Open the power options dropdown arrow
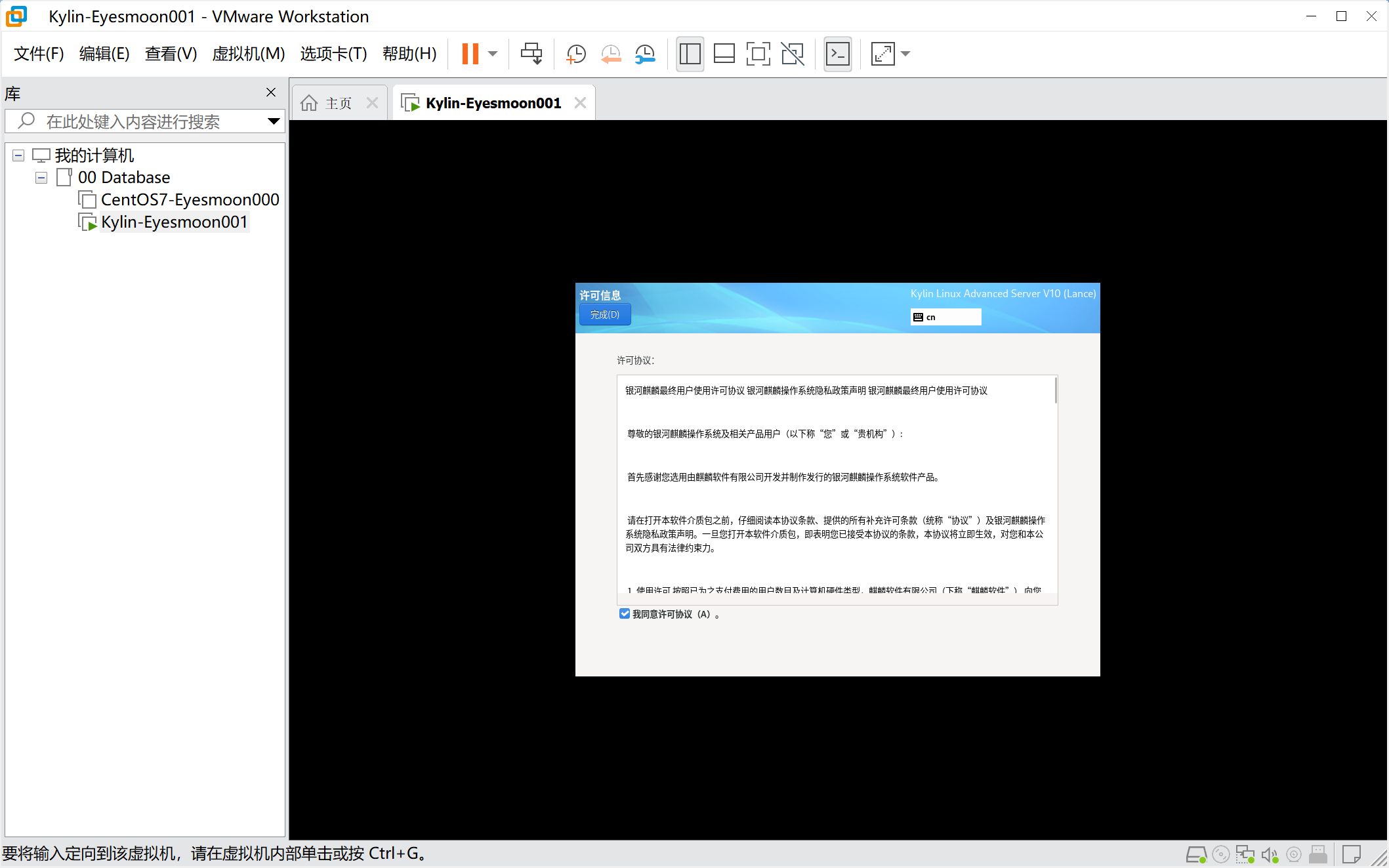Screen dimensions: 1389x868 click(x=493, y=54)
